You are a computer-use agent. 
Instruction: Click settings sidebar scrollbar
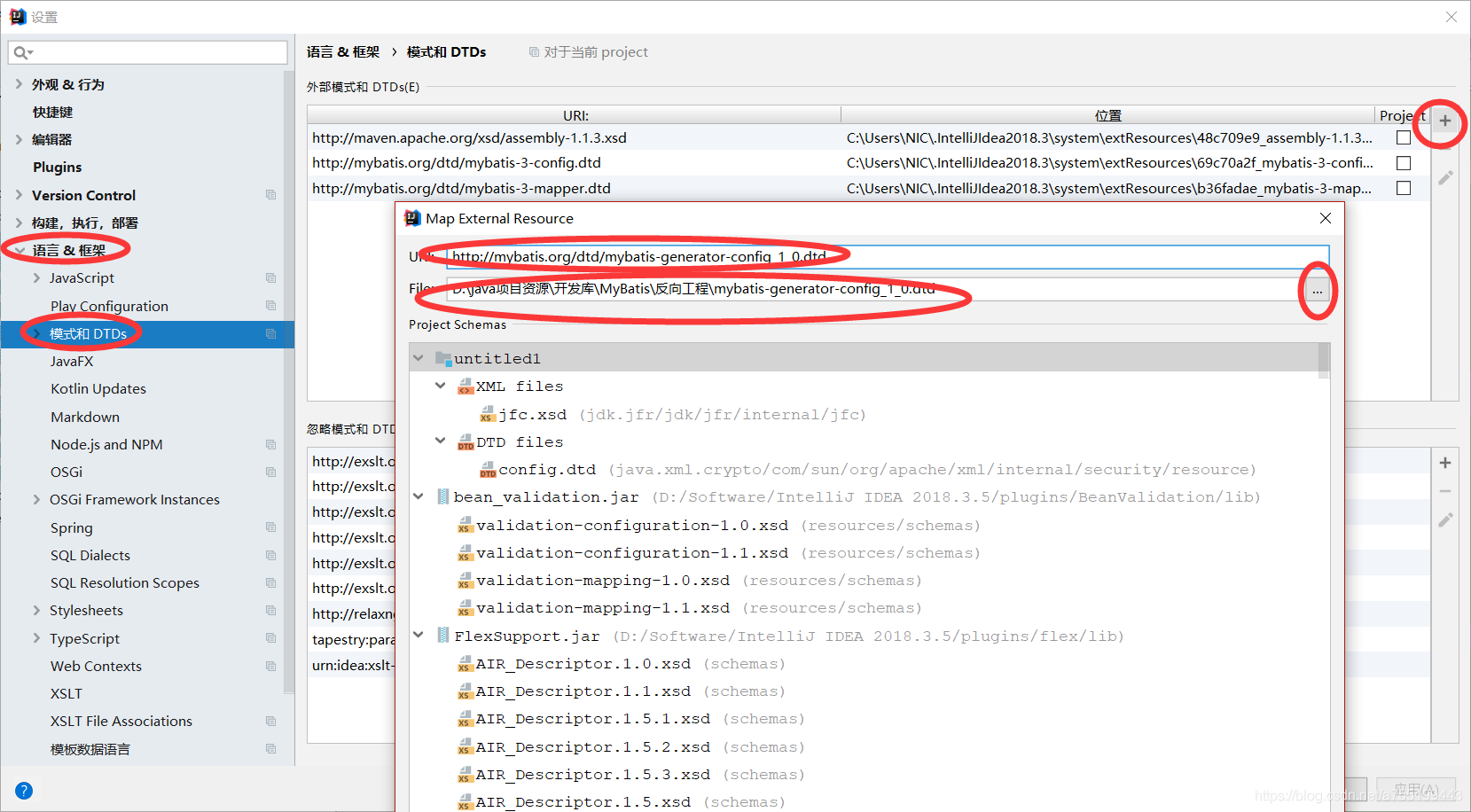click(288, 381)
